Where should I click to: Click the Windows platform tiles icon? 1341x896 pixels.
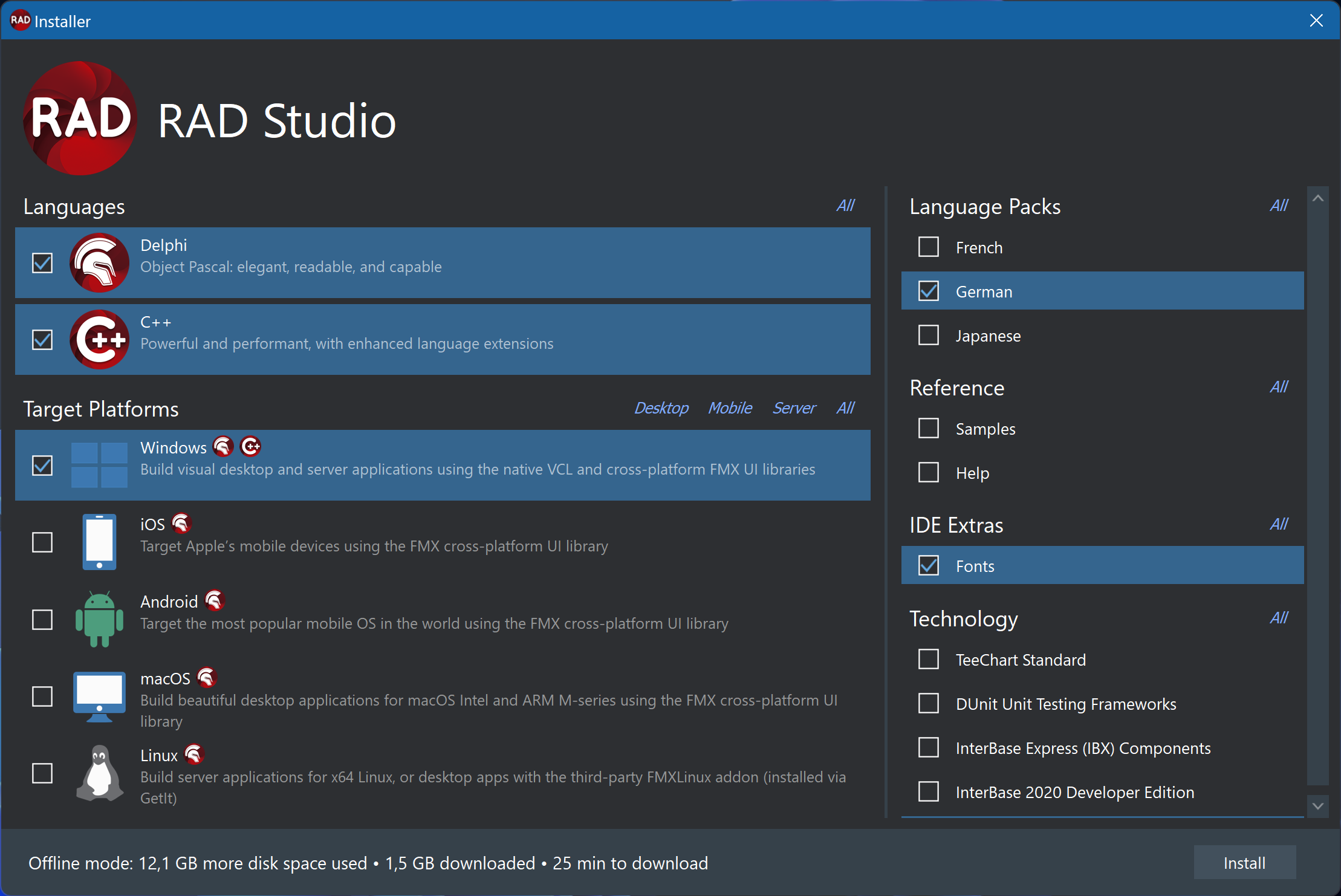pos(99,465)
